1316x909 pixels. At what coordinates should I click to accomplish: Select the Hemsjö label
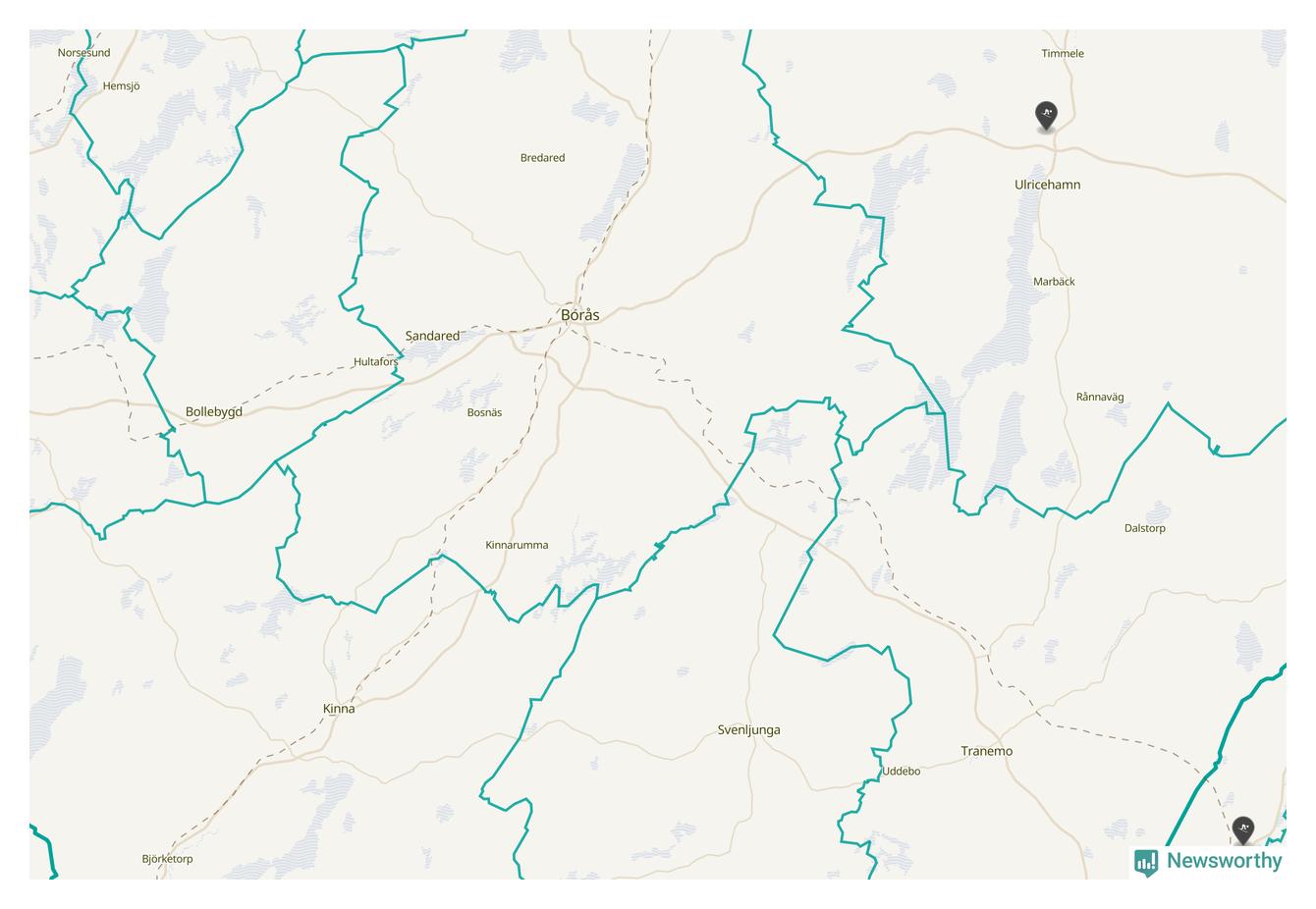coord(121,86)
